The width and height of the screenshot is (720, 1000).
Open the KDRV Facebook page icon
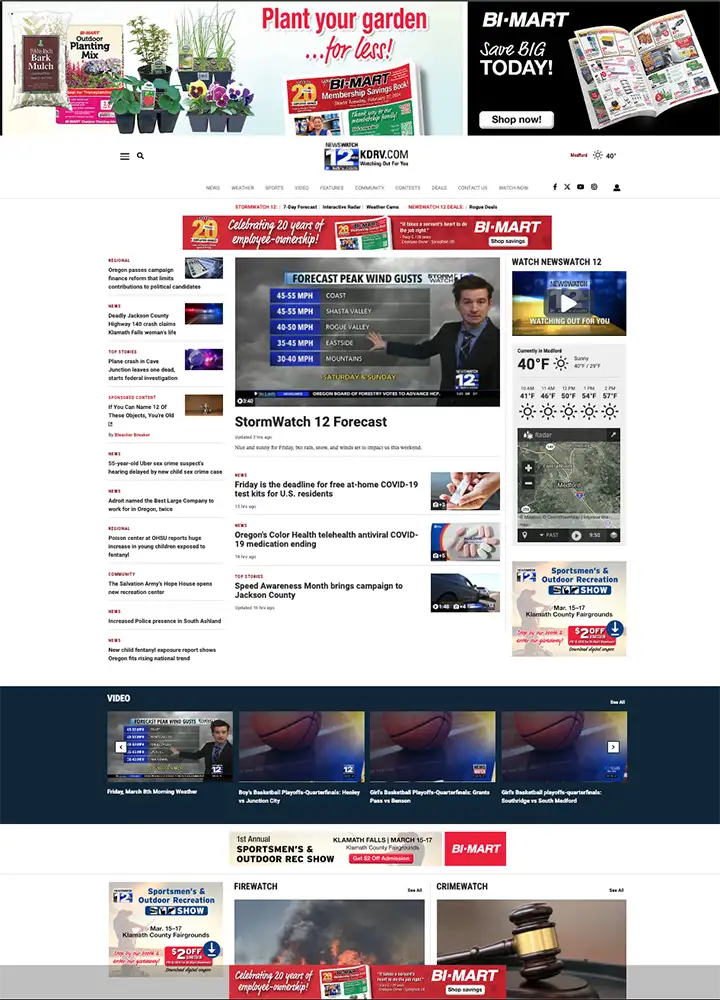[554, 187]
